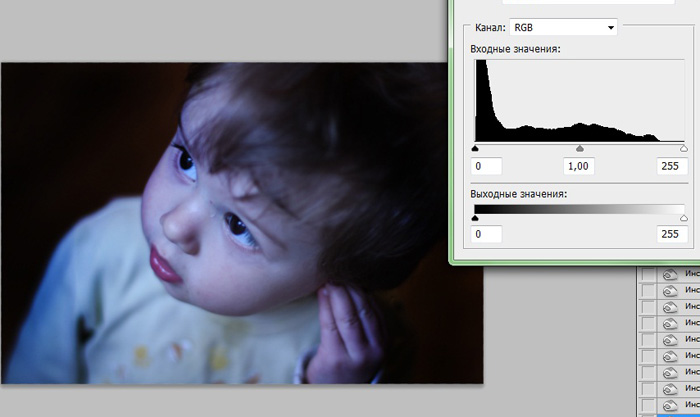Click the Входные значения label
700x417 pixels.
(515, 49)
